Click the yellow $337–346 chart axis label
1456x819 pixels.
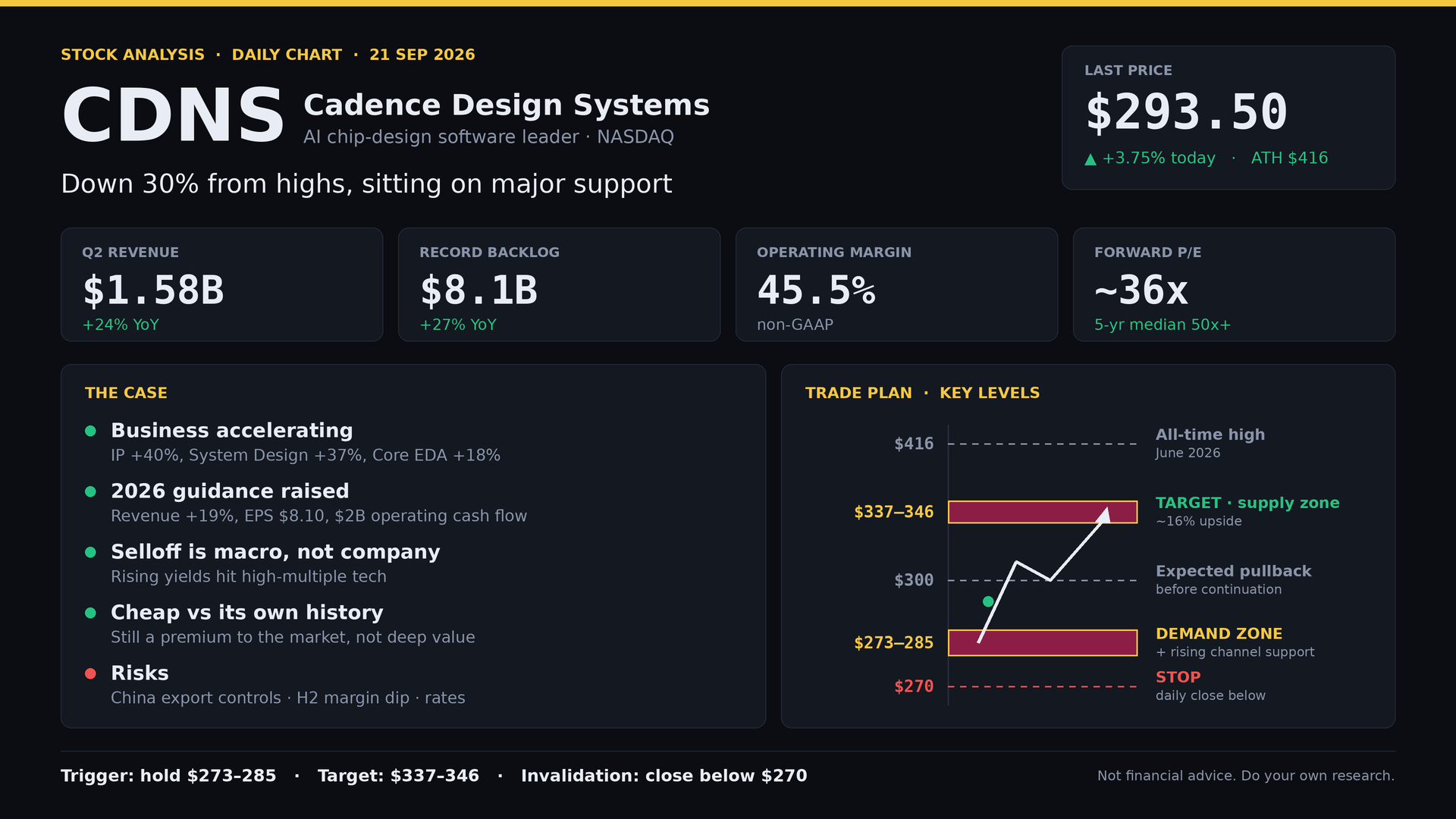point(894,512)
